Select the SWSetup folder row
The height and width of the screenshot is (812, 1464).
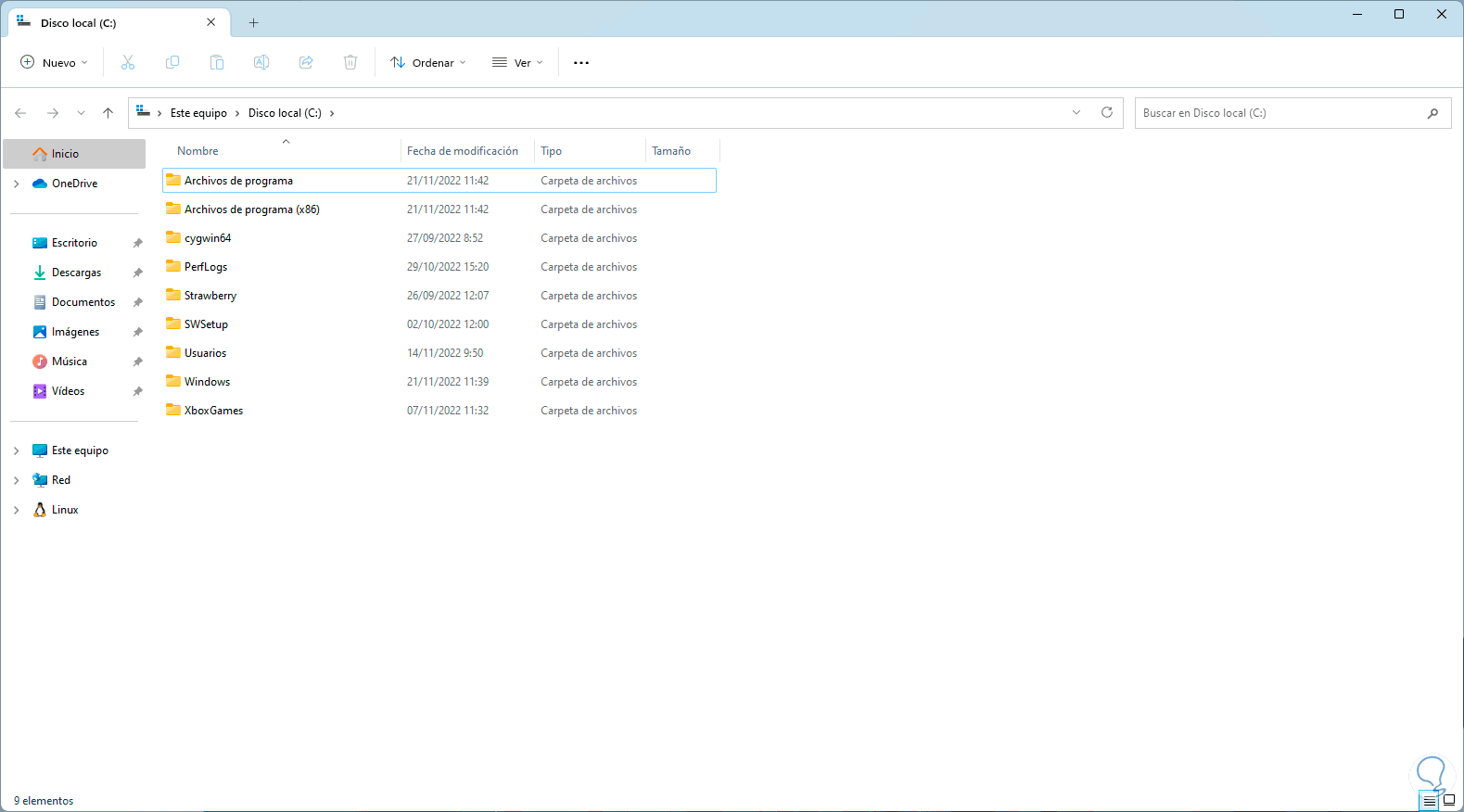(x=439, y=324)
